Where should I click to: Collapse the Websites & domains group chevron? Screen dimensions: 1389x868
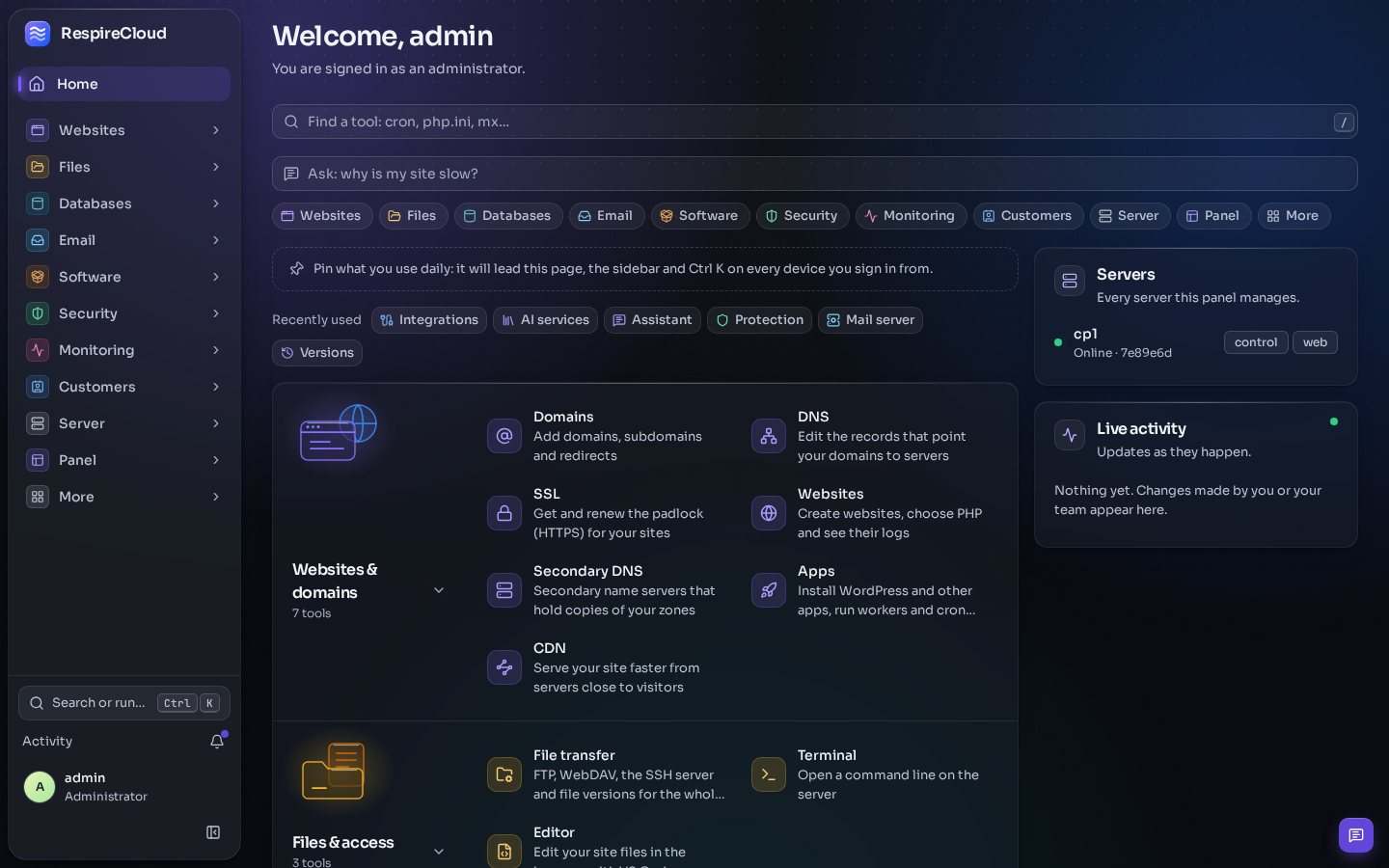(439, 590)
